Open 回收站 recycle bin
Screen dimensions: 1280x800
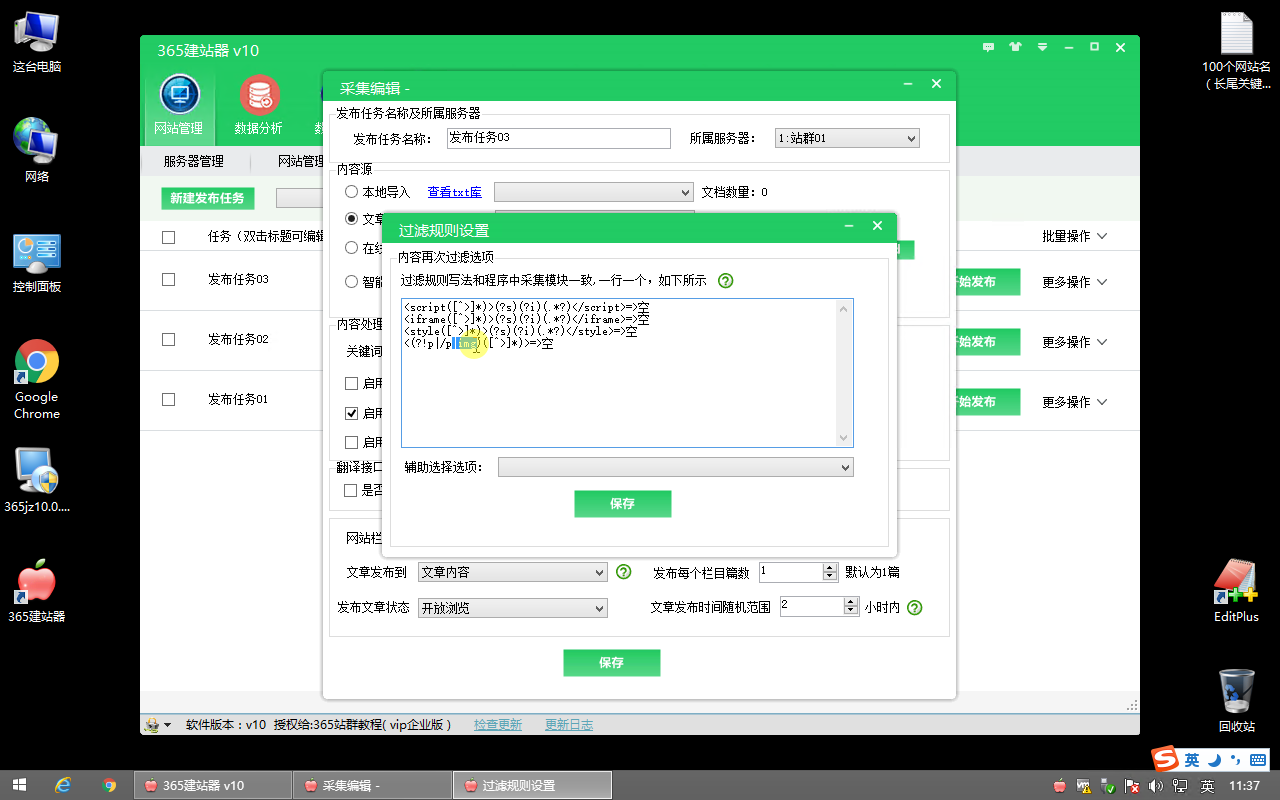(x=1237, y=700)
